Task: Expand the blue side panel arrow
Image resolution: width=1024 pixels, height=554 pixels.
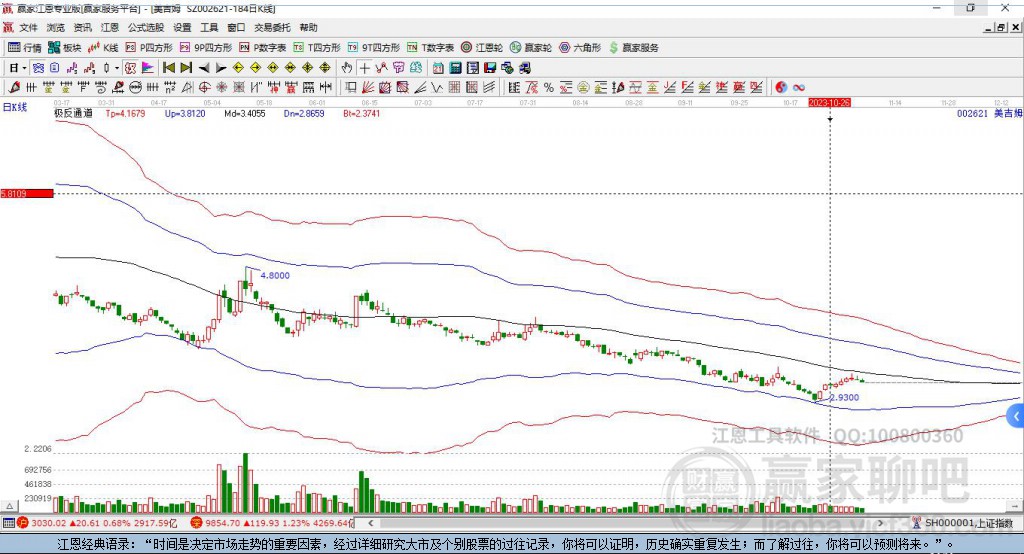Action: [1016, 416]
